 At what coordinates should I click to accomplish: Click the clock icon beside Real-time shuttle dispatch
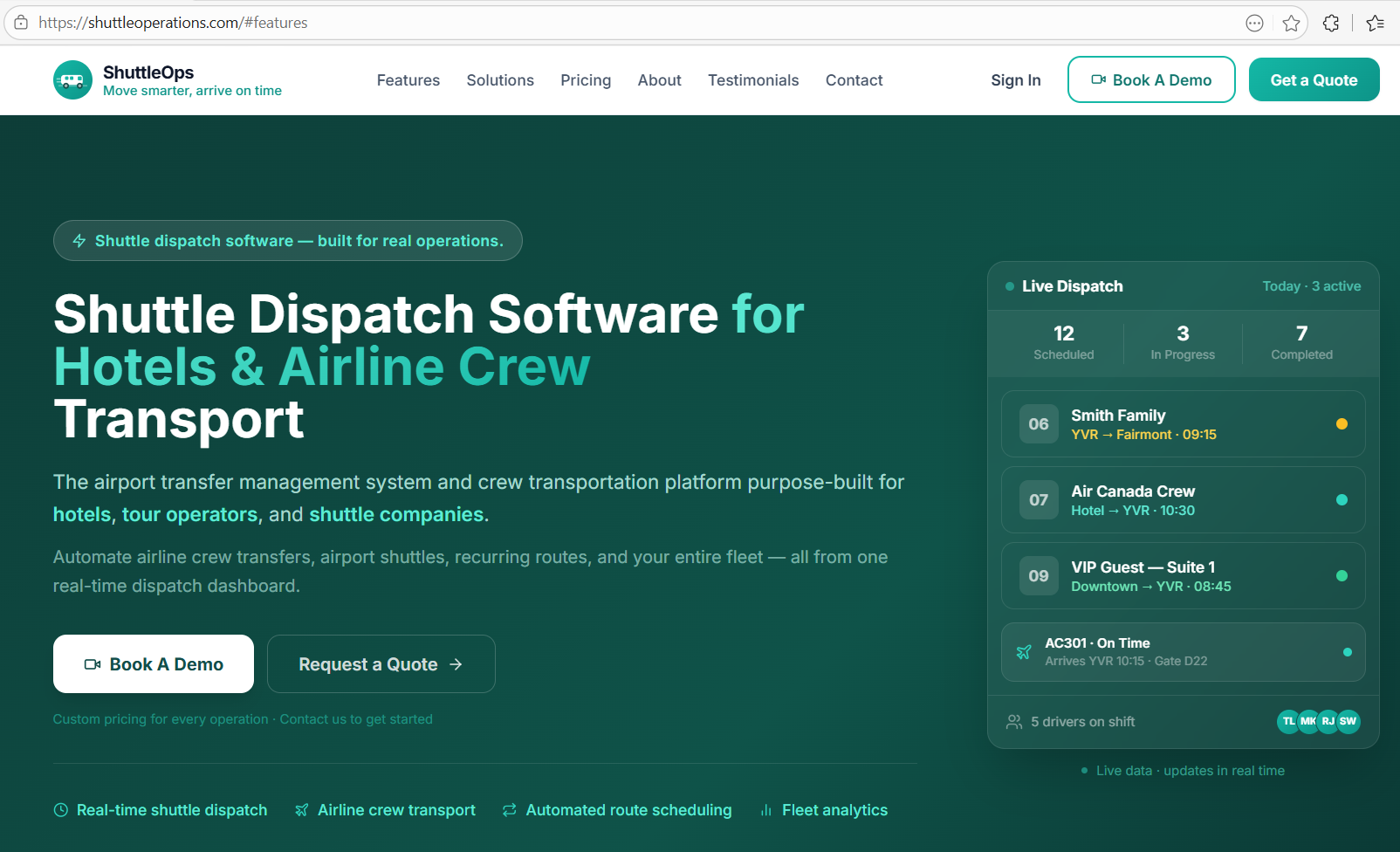tap(61, 810)
